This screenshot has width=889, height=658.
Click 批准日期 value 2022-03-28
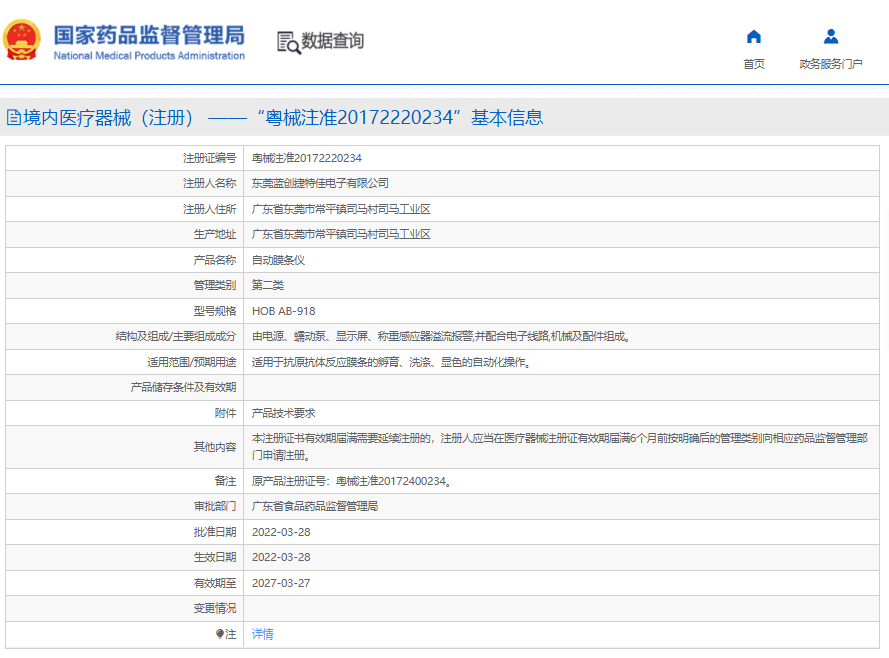click(281, 532)
